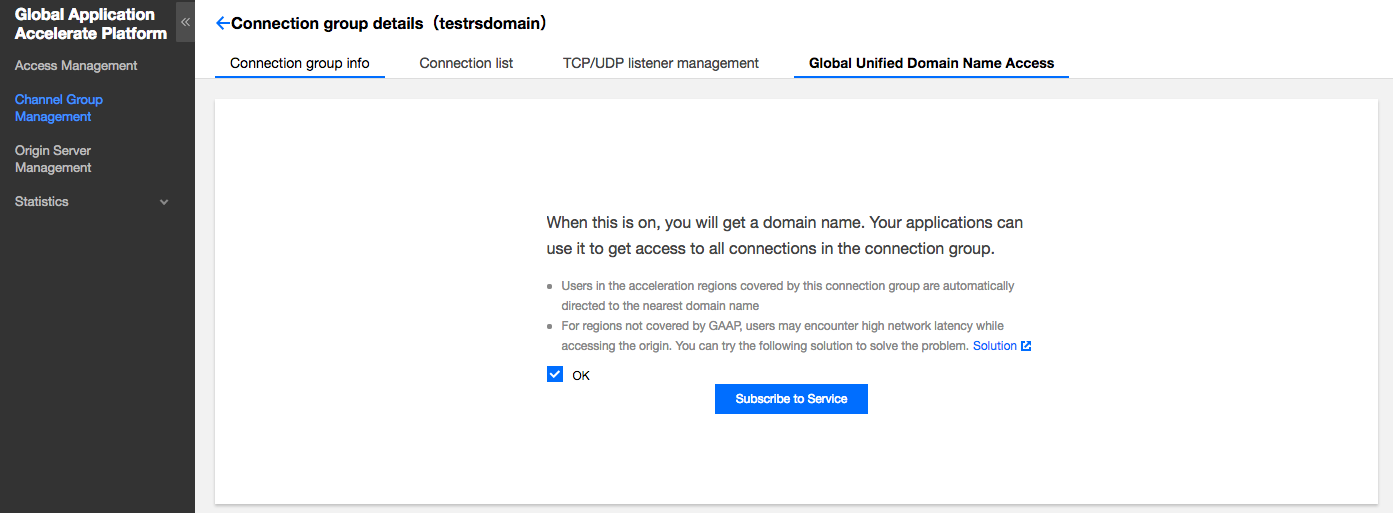1393x513 pixels.
Task: Navigate to Origin Server Management
Action: click(53, 159)
